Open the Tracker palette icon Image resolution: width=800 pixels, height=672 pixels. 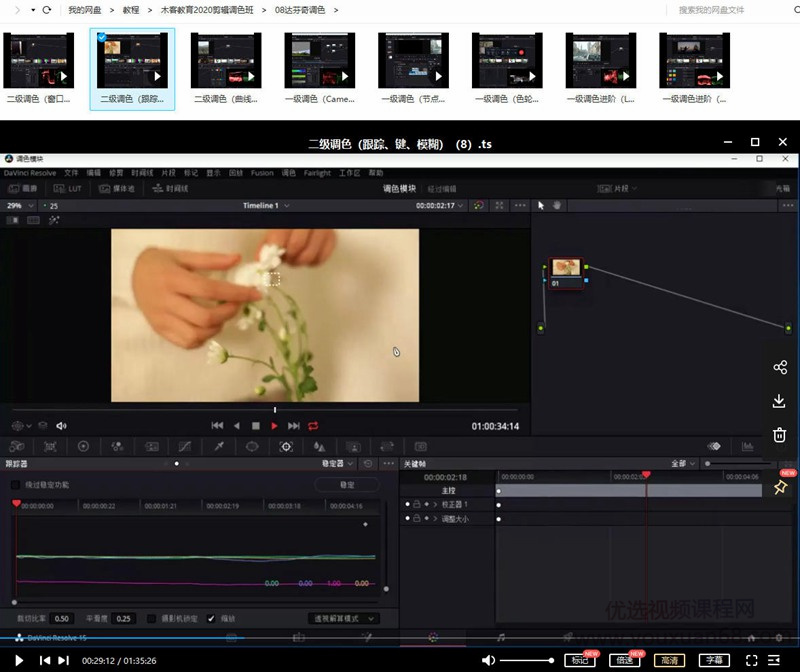pyautogui.click(x=286, y=447)
